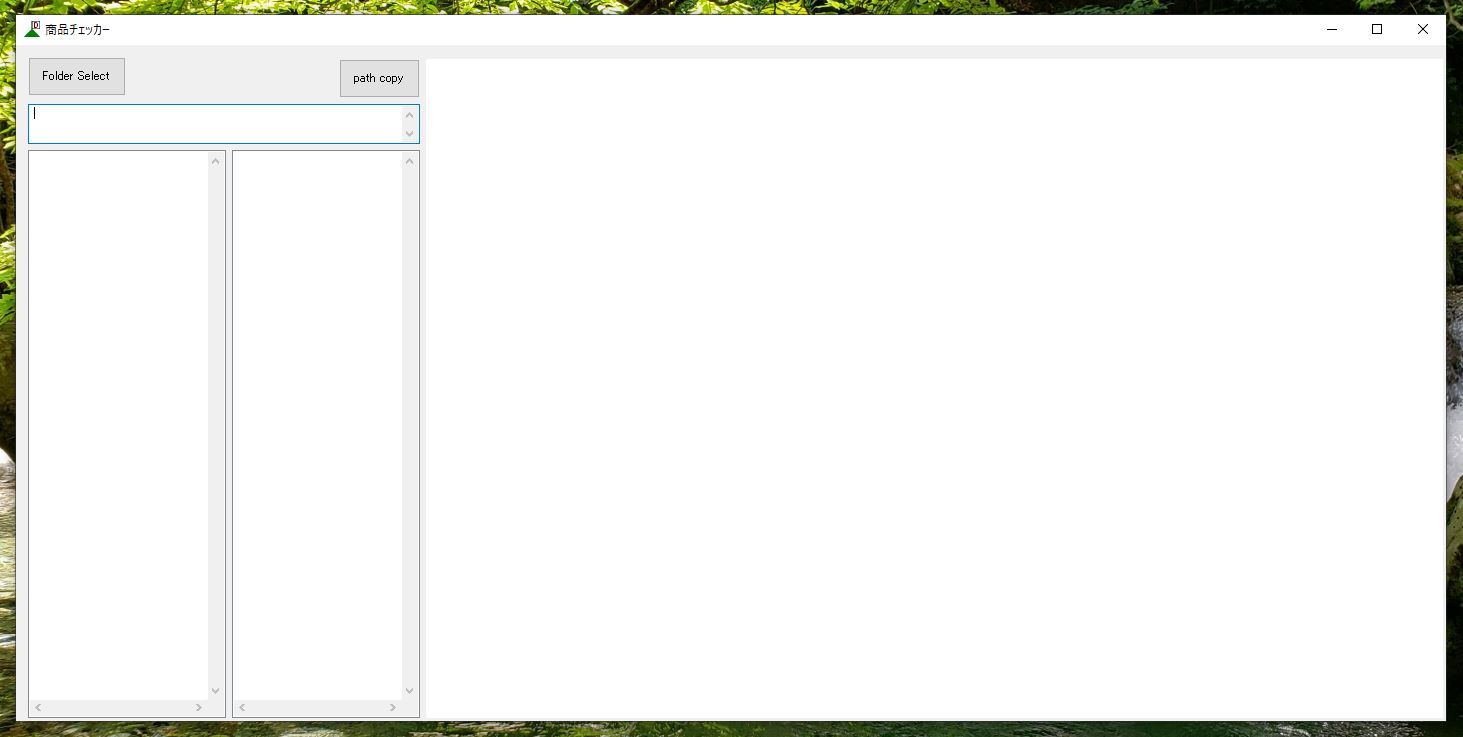Click the path copy button
Image resolution: width=1463 pixels, height=737 pixels.
coord(379,78)
